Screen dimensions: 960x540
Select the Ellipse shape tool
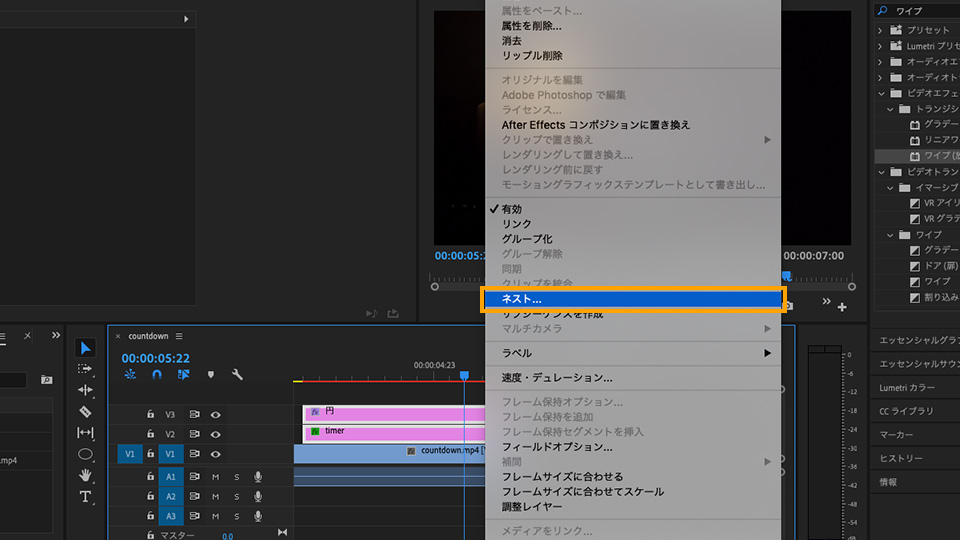click(x=85, y=454)
